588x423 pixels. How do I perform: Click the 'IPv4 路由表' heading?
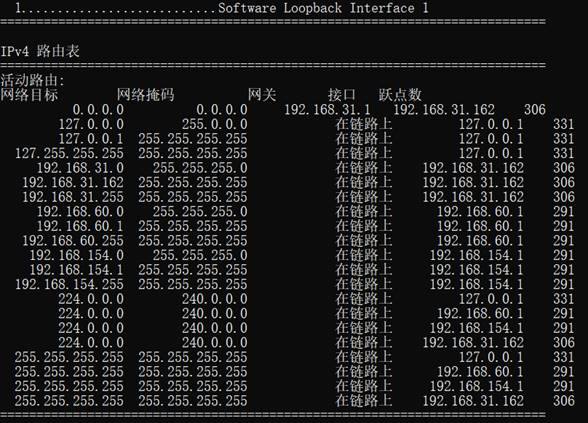pos(40,51)
